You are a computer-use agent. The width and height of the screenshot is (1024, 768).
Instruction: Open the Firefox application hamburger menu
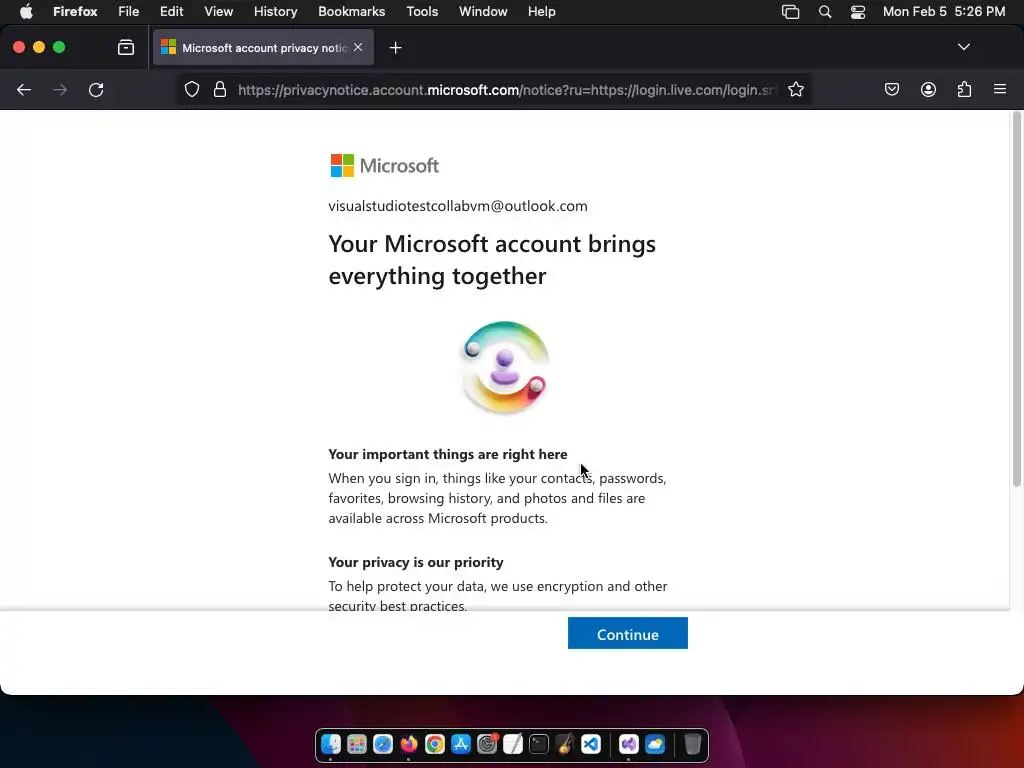[1000, 89]
